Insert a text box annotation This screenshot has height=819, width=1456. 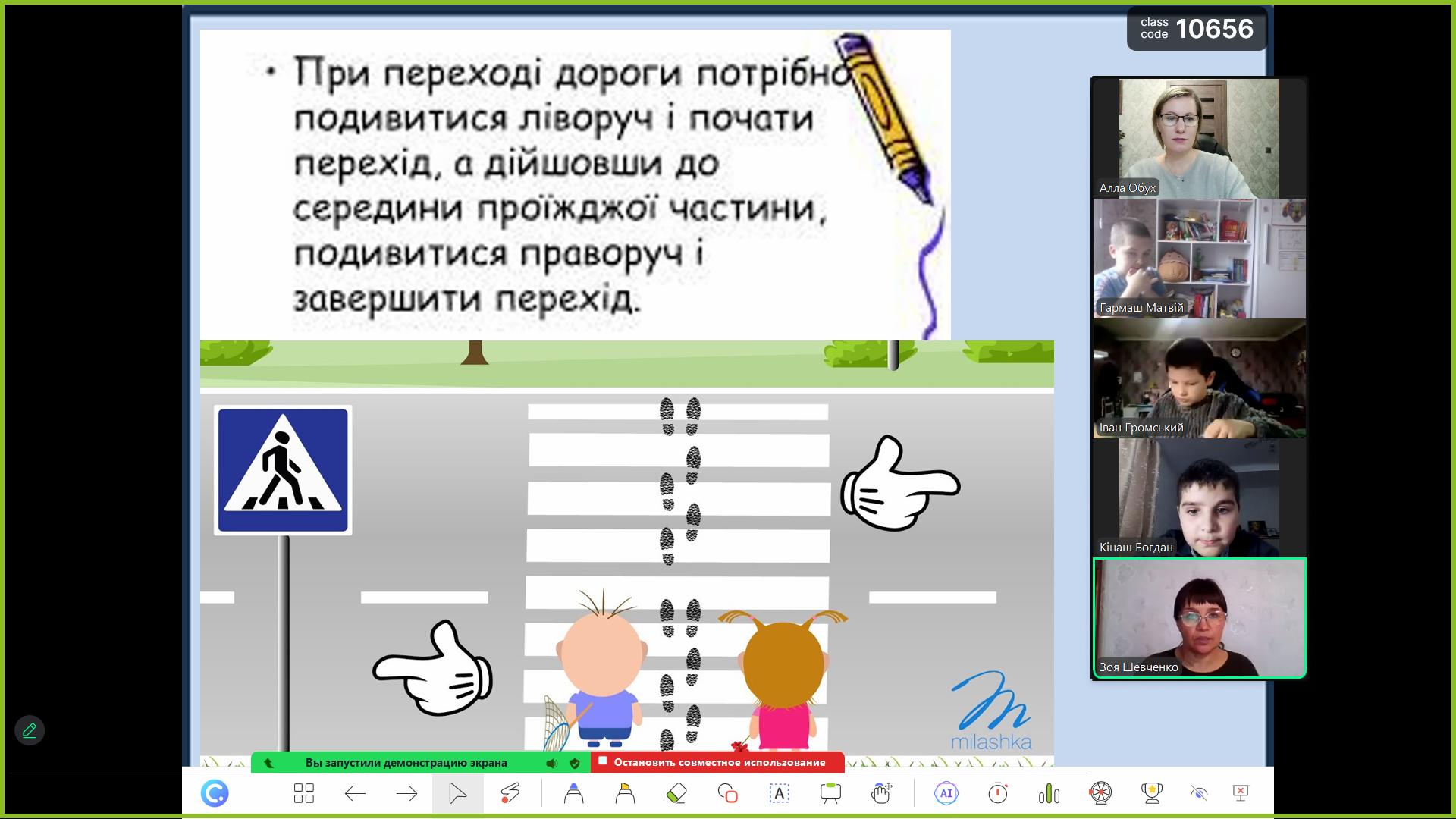779,793
